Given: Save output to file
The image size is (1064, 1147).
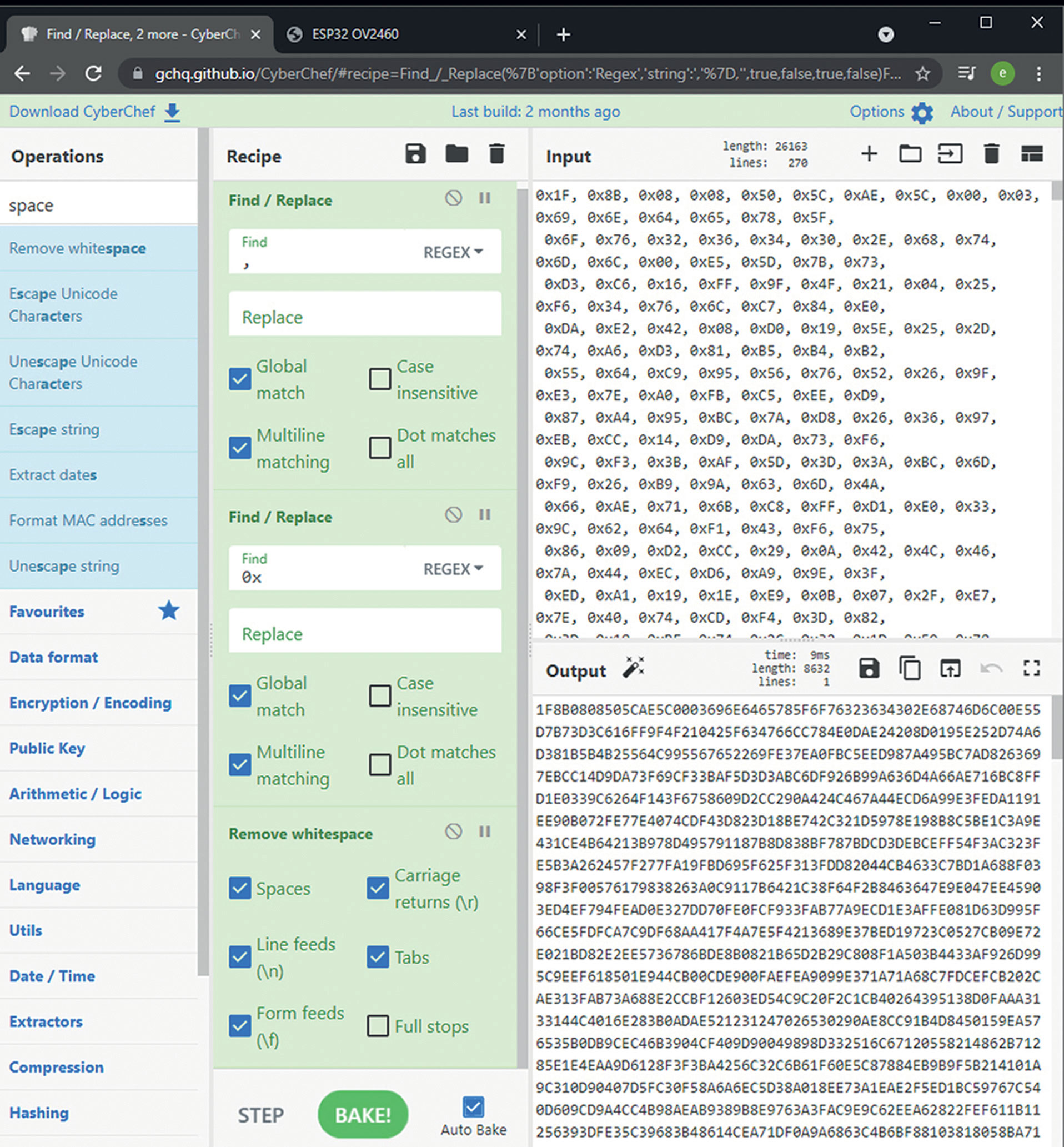Looking at the screenshot, I should point(869,669).
